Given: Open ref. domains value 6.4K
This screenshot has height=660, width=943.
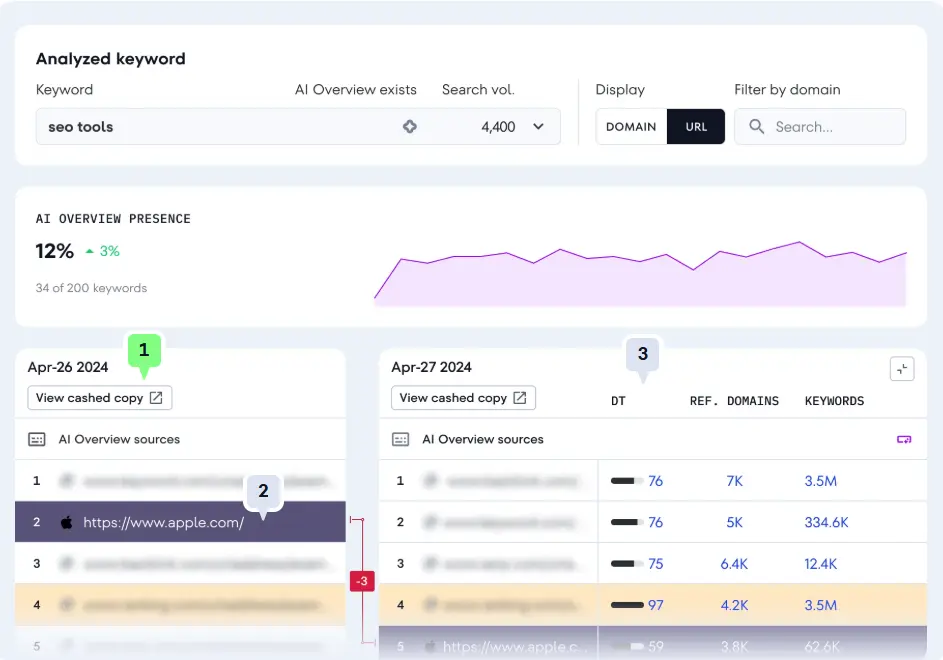Looking at the screenshot, I should pyautogui.click(x=734, y=564).
